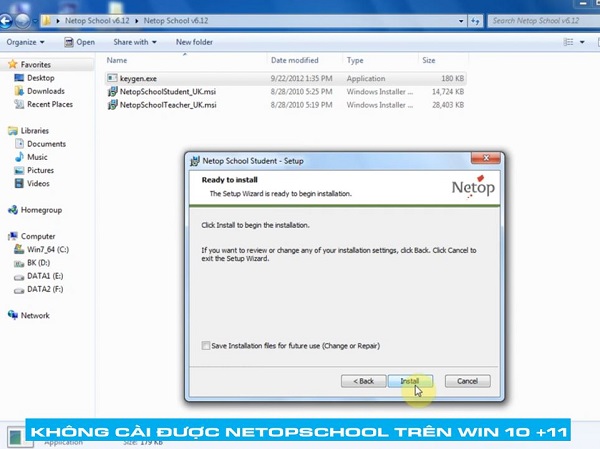Screen dimensions: 600x449
Task: Click second Netop School v6.12 breadcrumb
Action: [x=176, y=21]
